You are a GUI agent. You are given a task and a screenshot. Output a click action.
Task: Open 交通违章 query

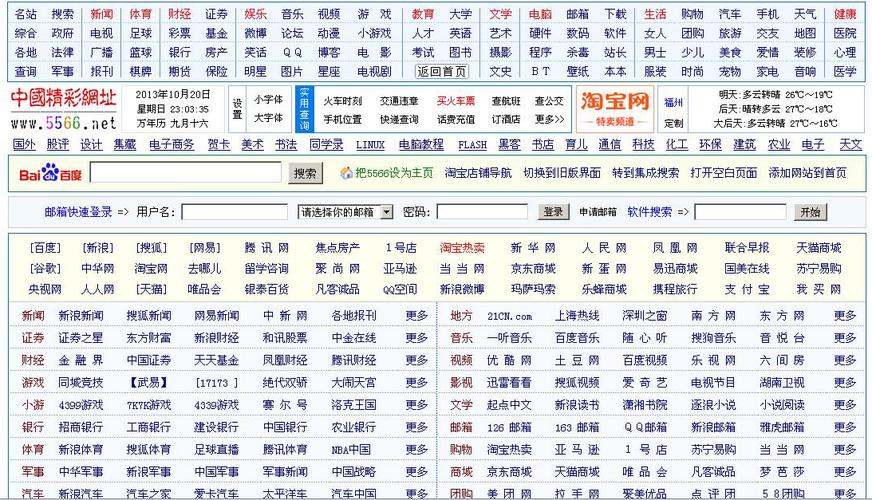(x=399, y=101)
